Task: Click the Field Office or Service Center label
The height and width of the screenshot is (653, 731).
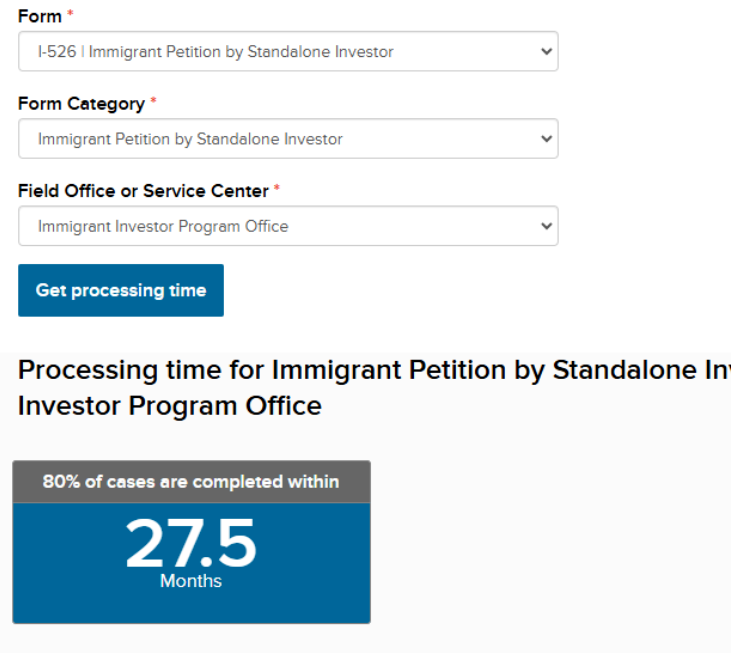Action: pos(143,191)
